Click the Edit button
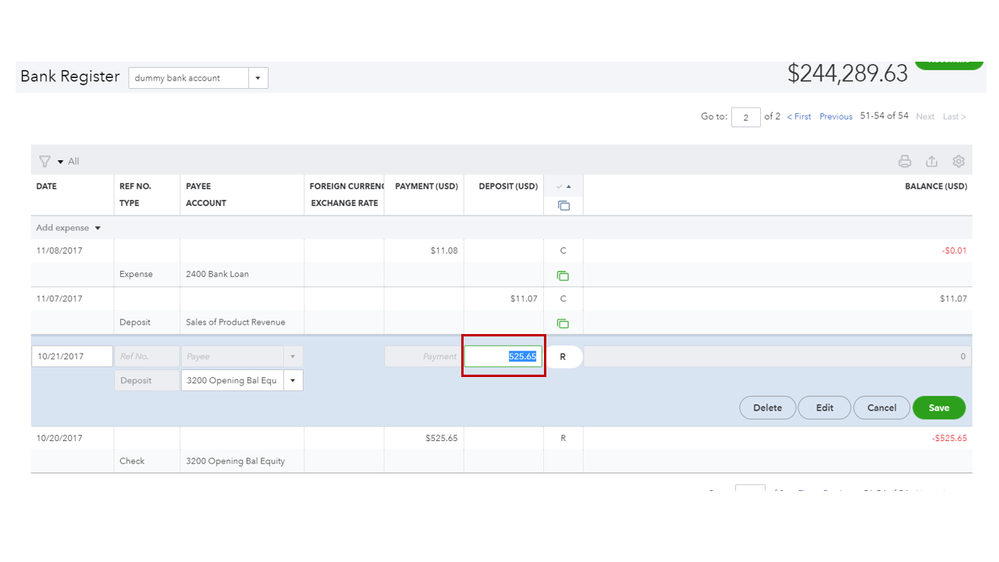The height and width of the screenshot is (562, 999). [x=824, y=408]
